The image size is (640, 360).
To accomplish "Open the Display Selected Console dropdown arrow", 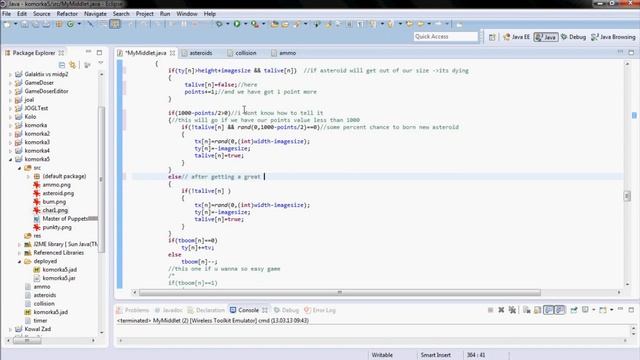I will (x=593, y=310).
